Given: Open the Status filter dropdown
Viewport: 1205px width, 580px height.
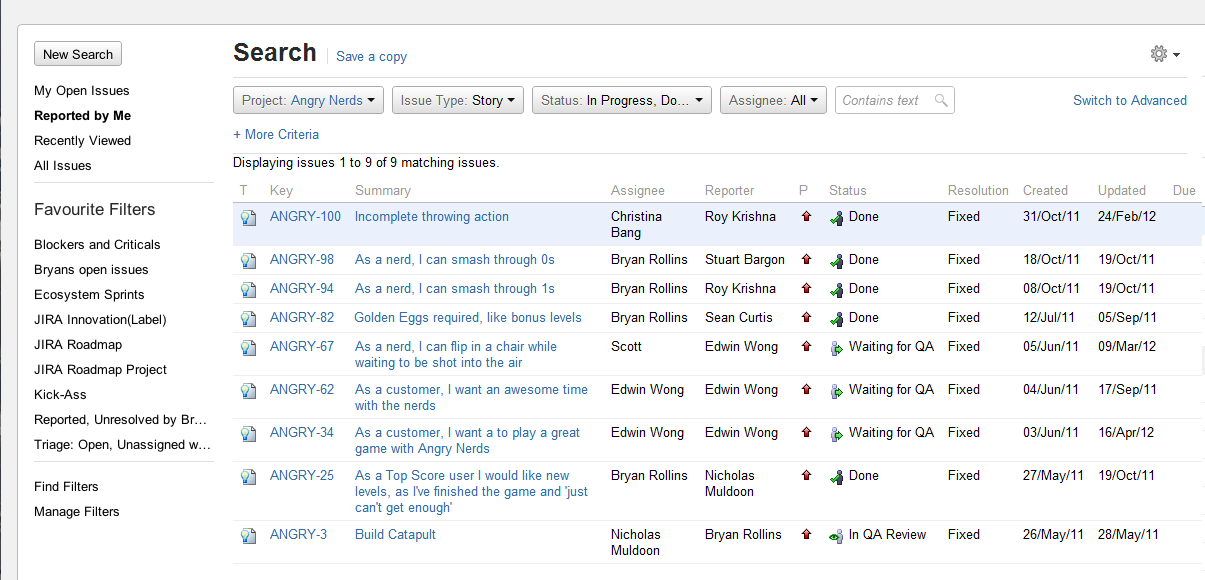Looking at the screenshot, I should point(621,100).
